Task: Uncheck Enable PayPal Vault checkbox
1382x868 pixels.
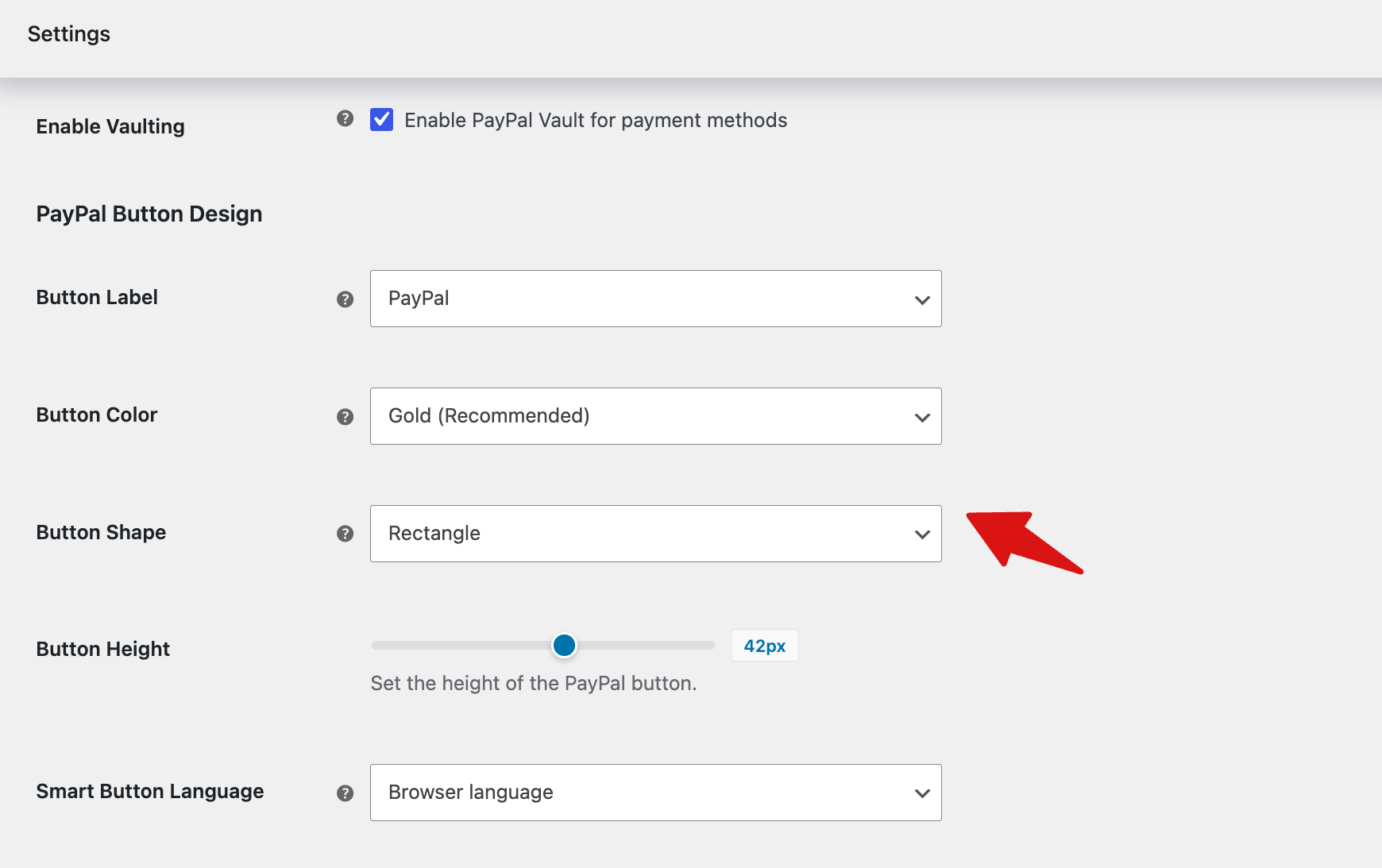Action: point(381,120)
